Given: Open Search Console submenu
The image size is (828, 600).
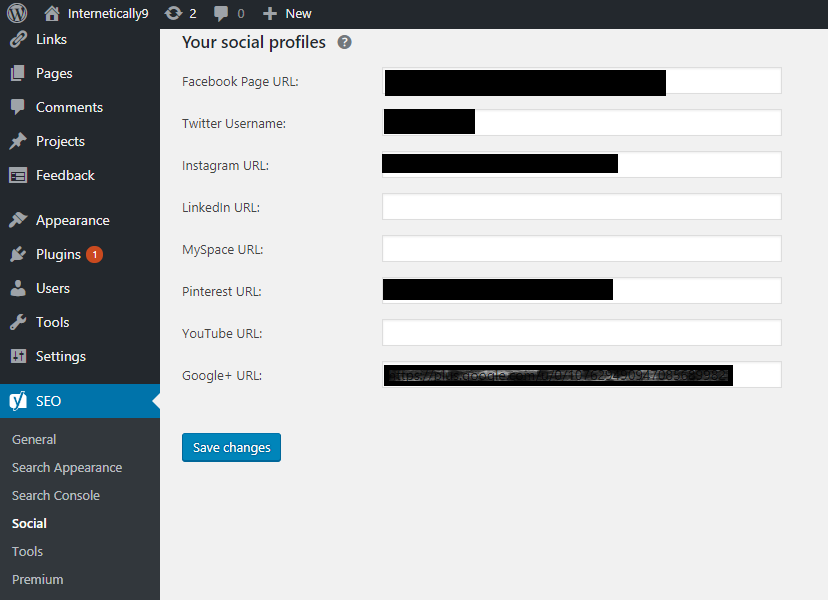Looking at the screenshot, I should 56,495.
